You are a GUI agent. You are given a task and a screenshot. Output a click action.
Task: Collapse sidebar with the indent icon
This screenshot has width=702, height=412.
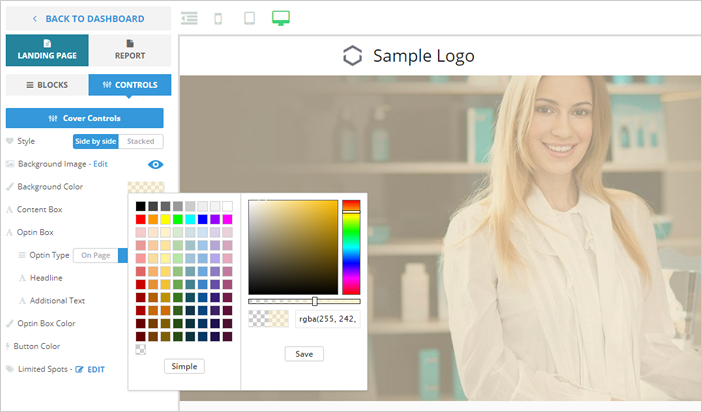pyautogui.click(x=189, y=18)
